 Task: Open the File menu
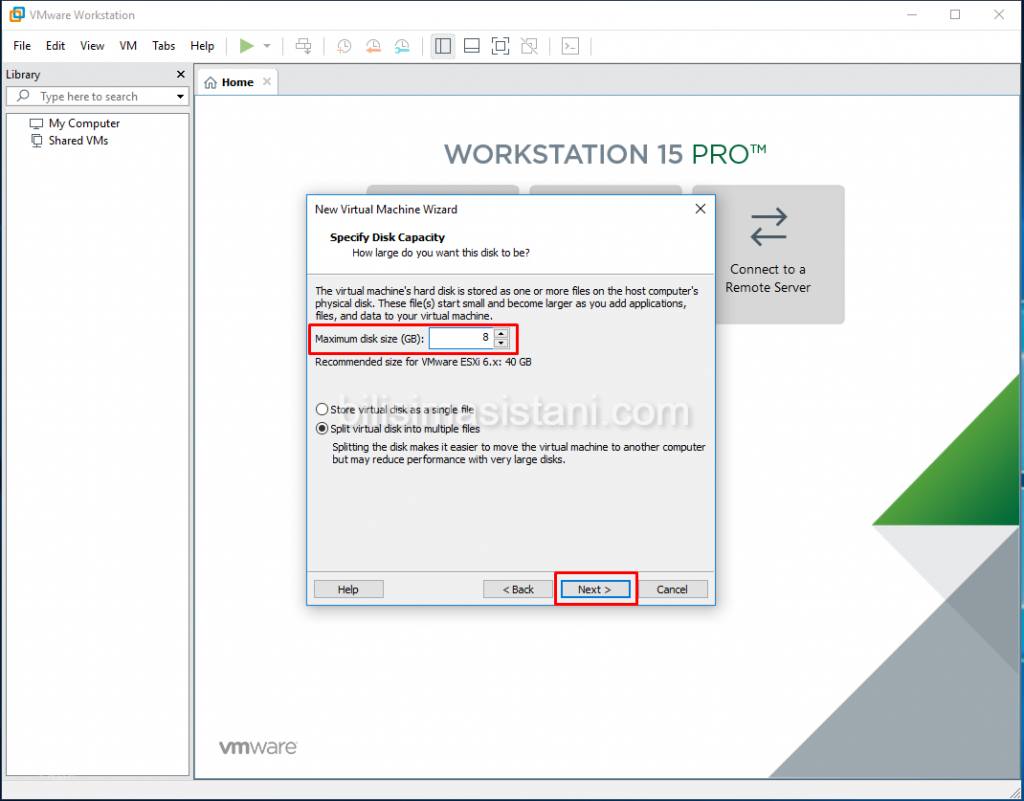click(x=22, y=46)
